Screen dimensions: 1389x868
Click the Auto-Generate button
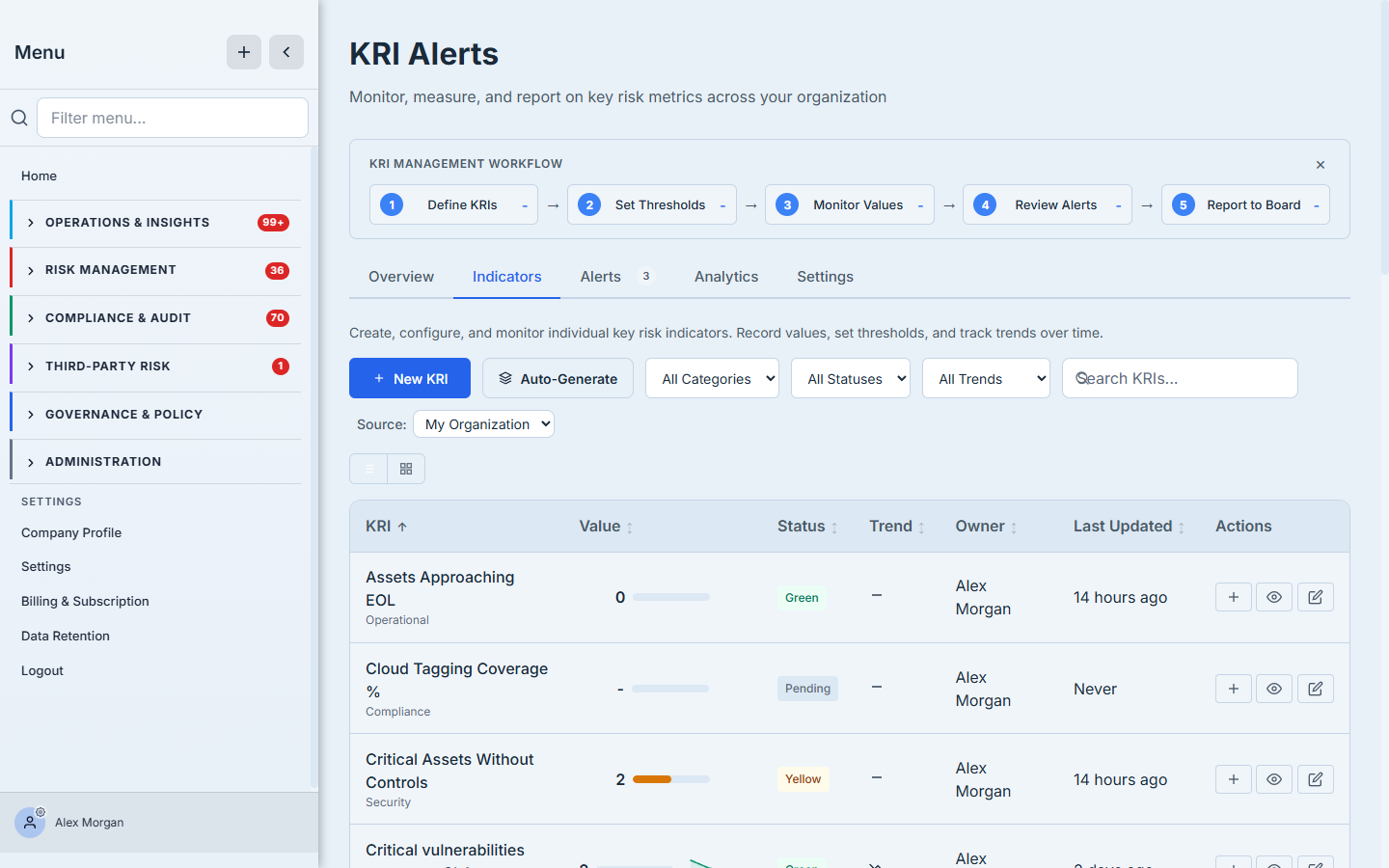(558, 379)
